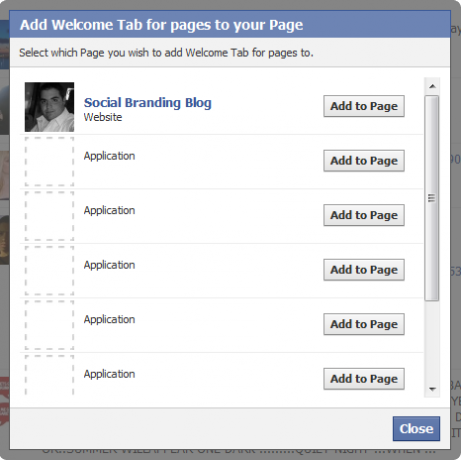Click Add to Page for last Application

(x=364, y=379)
